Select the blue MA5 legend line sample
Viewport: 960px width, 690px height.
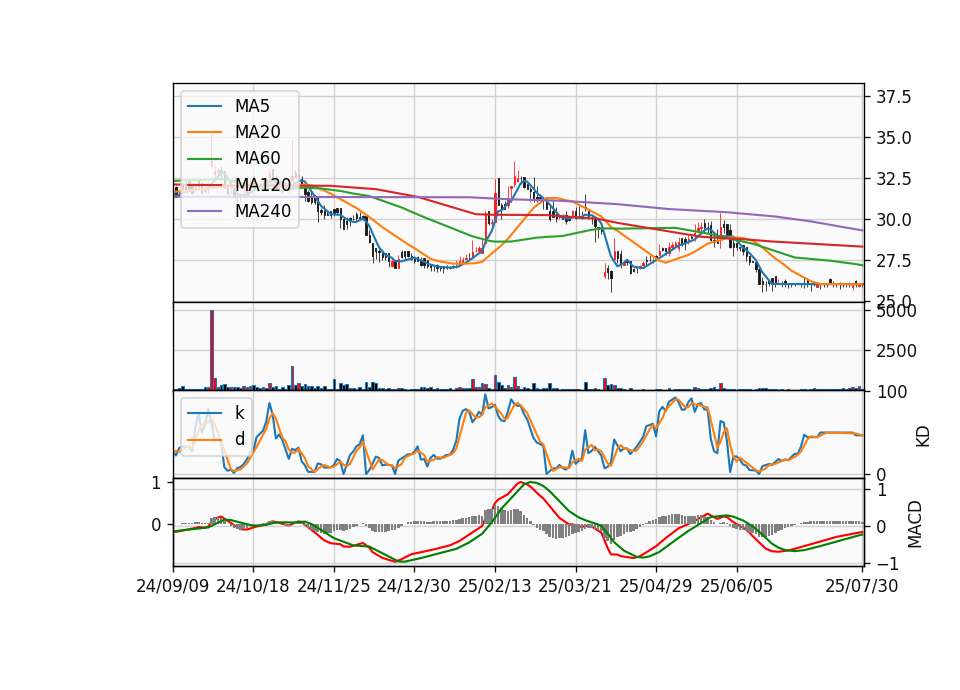coord(204,106)
